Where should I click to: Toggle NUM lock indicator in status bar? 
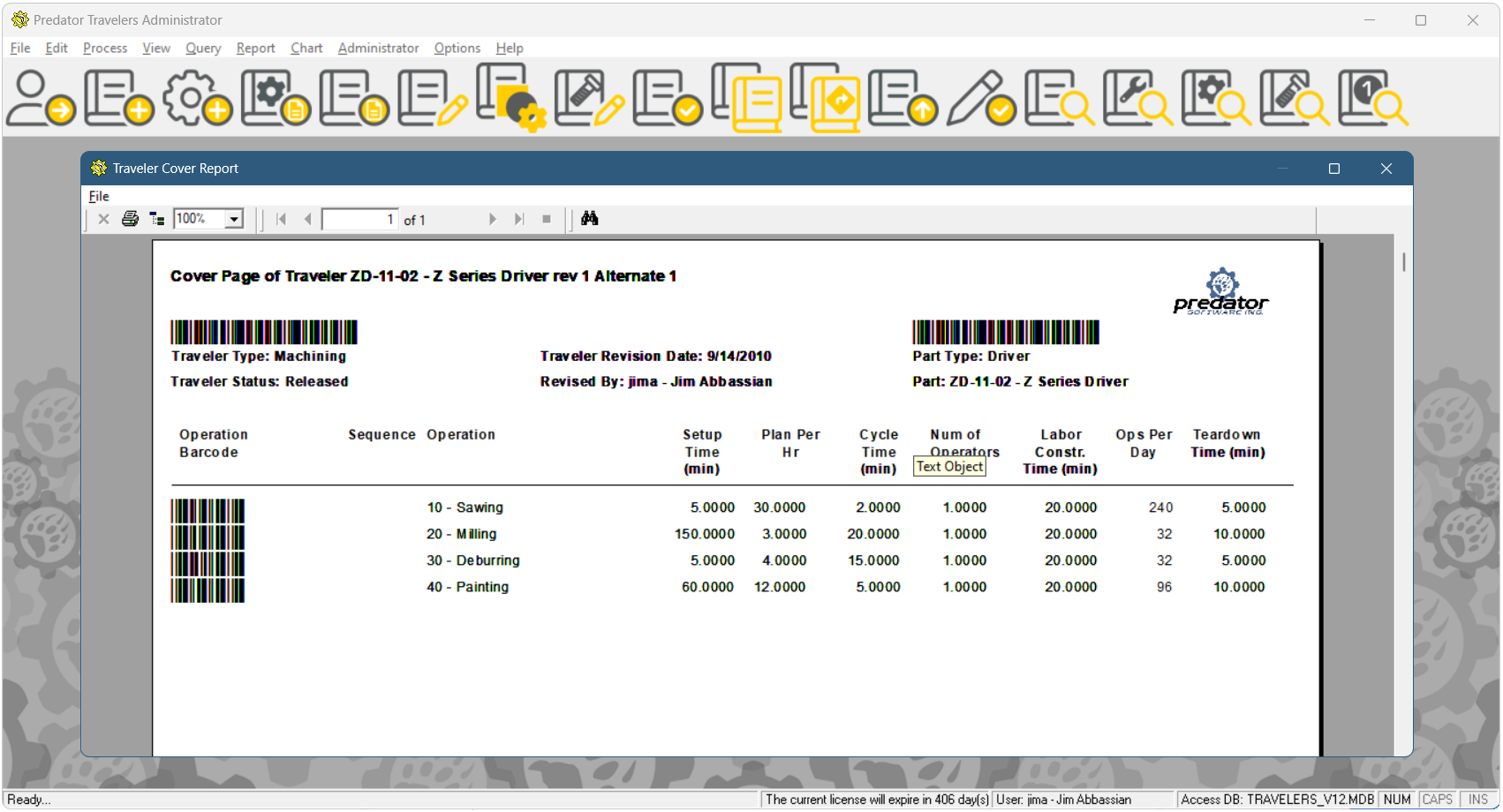[x=1398, y=799]
